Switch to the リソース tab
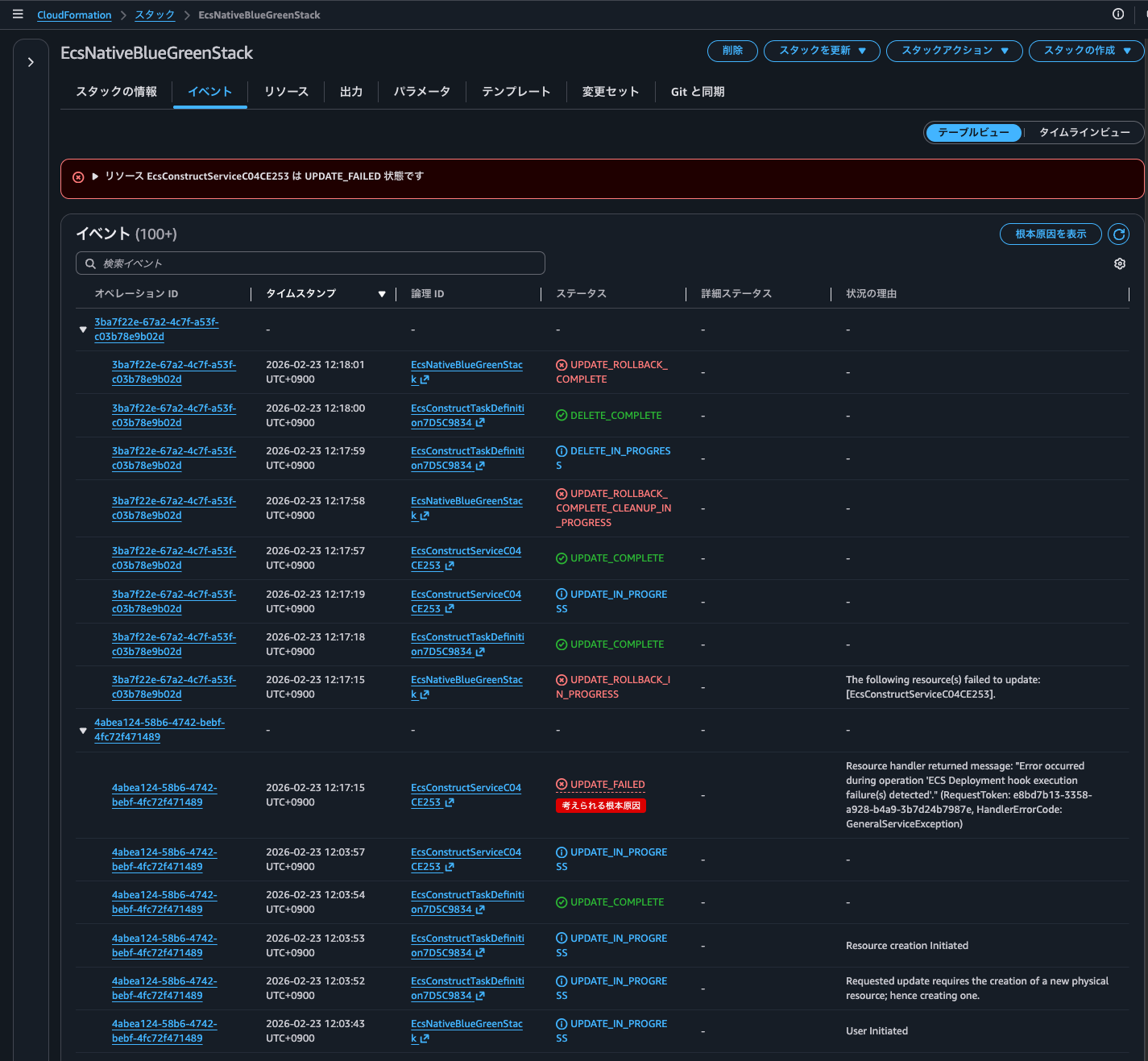Screen dimensions: 1148x1061 [286, 92]
